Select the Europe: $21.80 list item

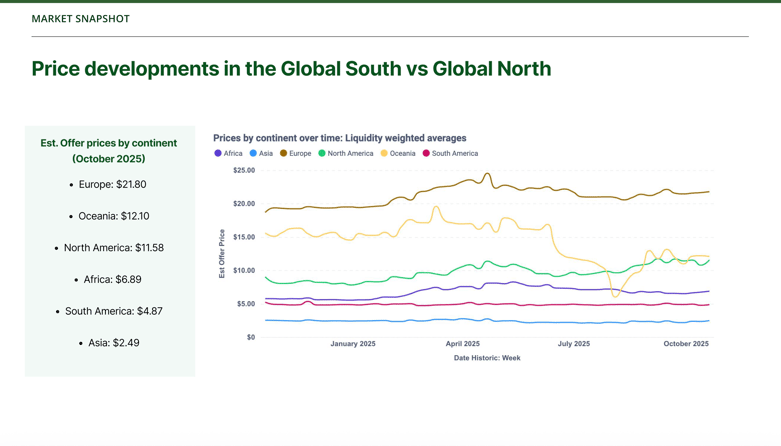click(112, 185)
